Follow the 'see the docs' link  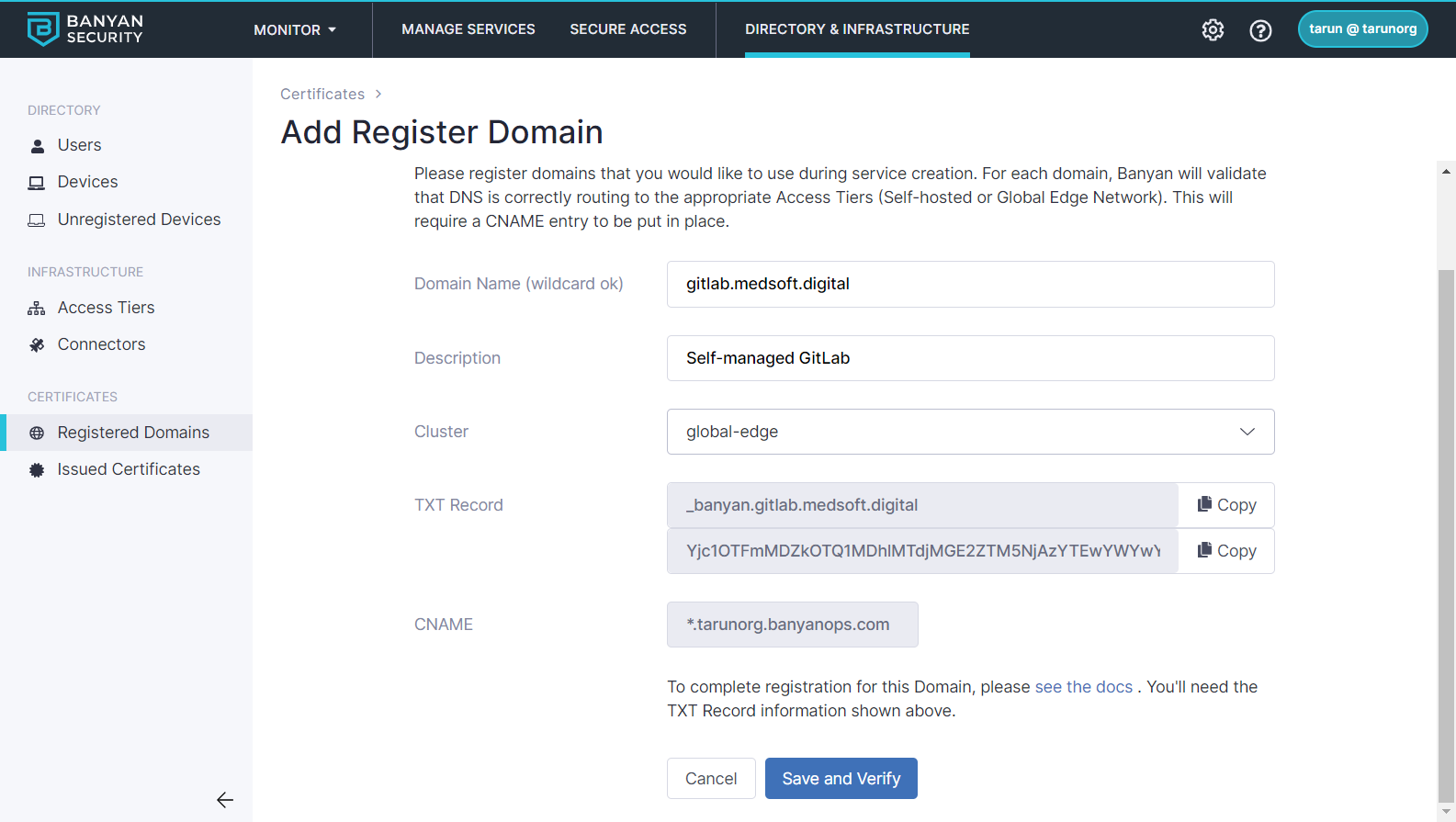point(1083,687)
